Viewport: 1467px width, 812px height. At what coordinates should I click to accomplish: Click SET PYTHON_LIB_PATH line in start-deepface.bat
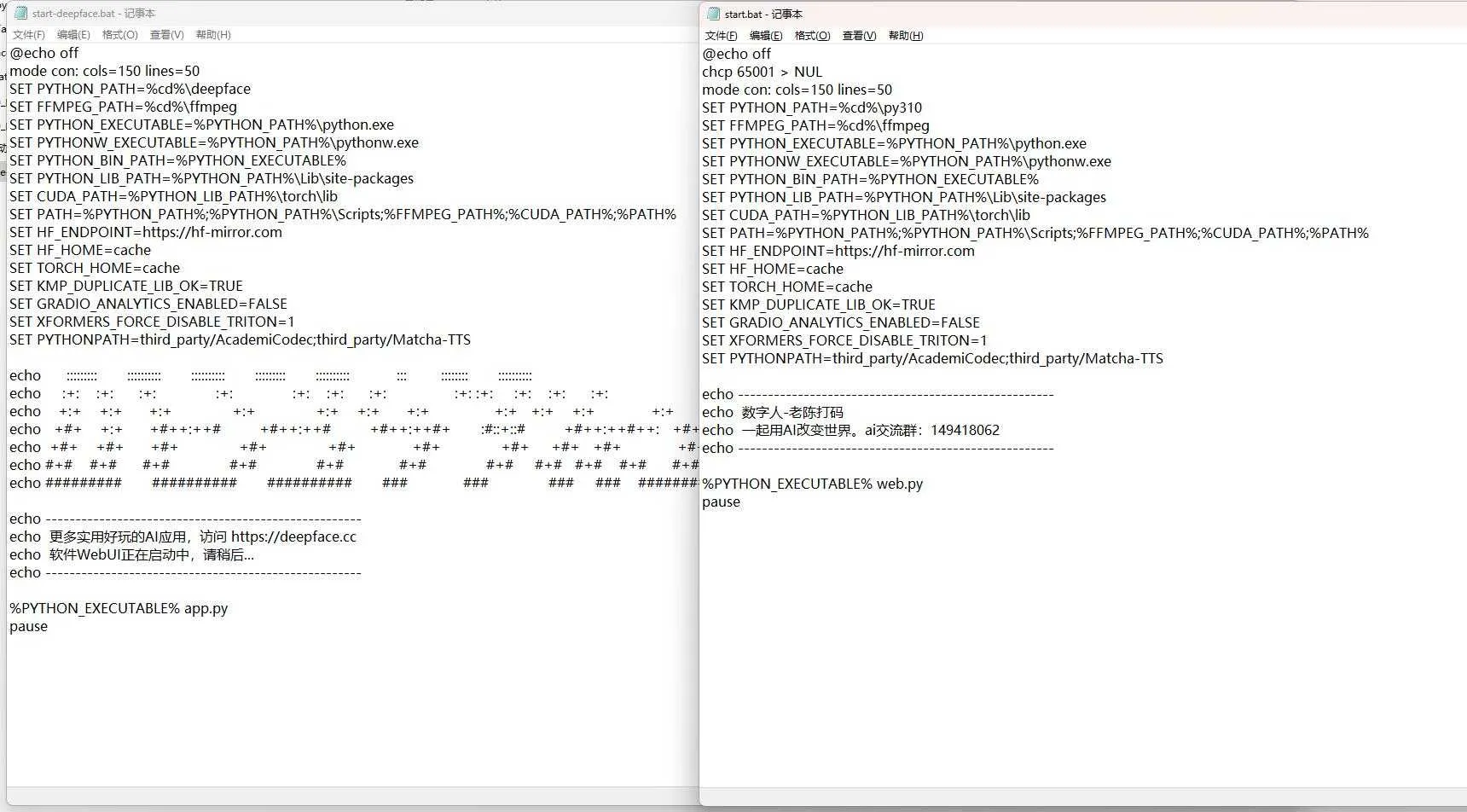tap(212, 178)
